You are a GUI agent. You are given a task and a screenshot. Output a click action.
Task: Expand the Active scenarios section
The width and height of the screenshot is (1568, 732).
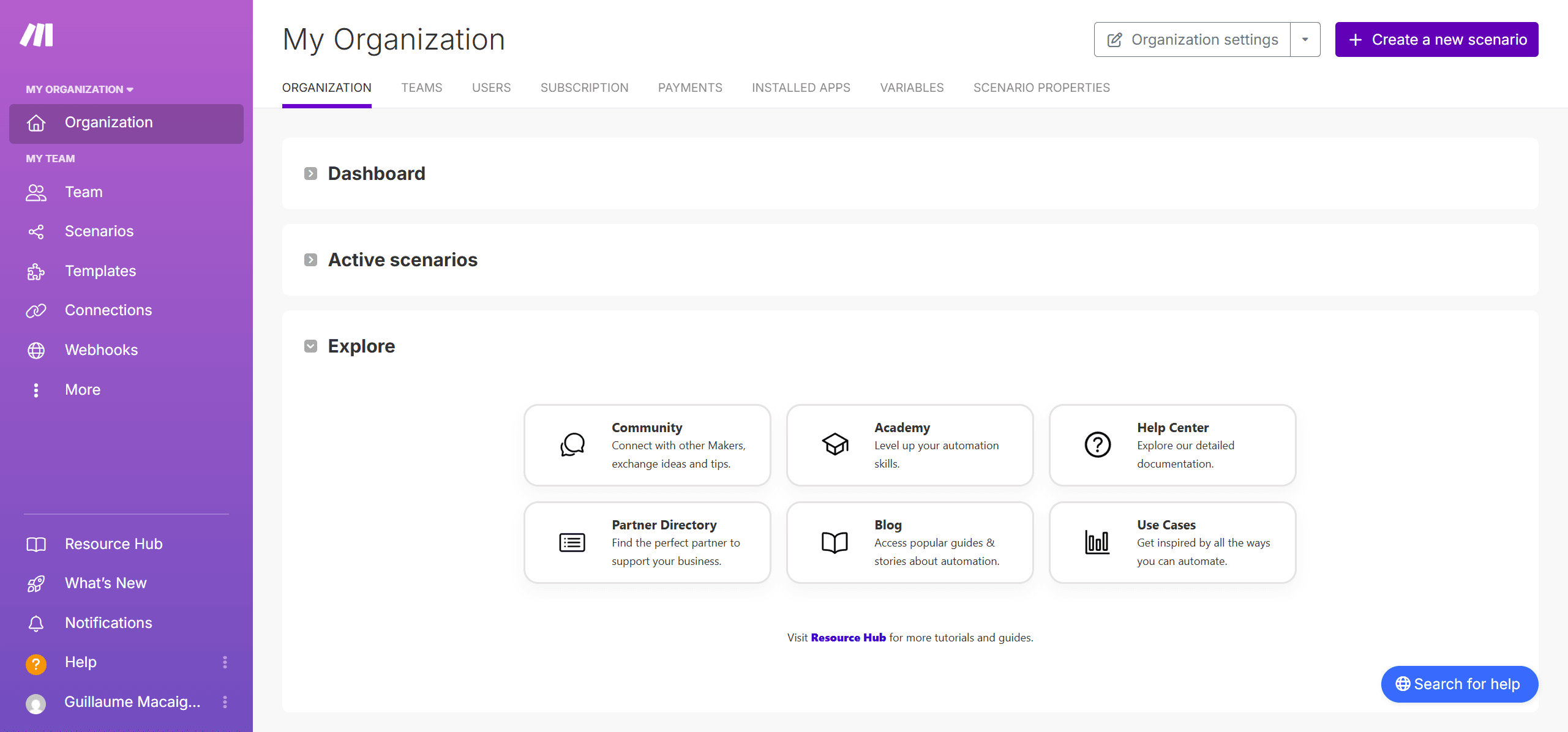310,260
